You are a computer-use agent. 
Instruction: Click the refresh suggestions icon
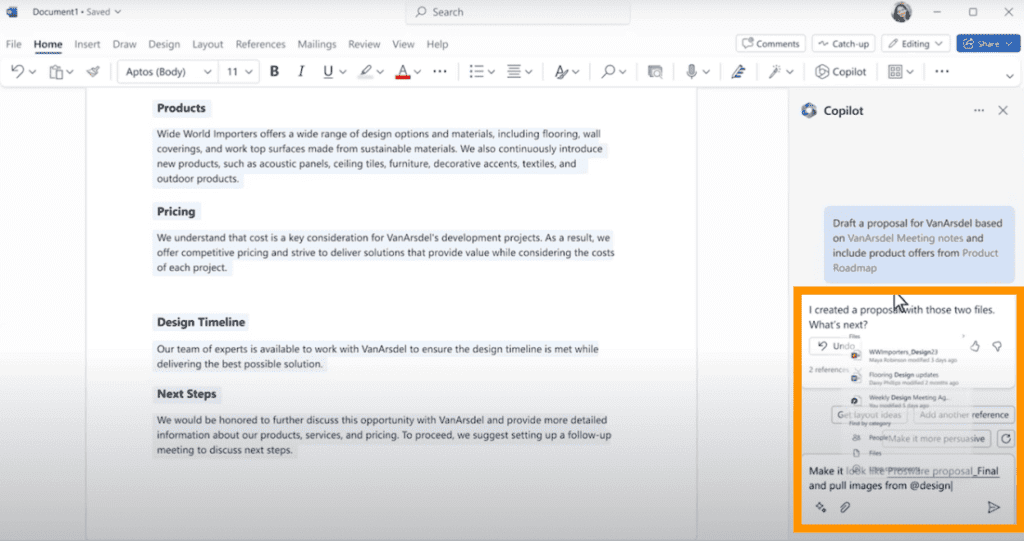[x=1006, y=439]
